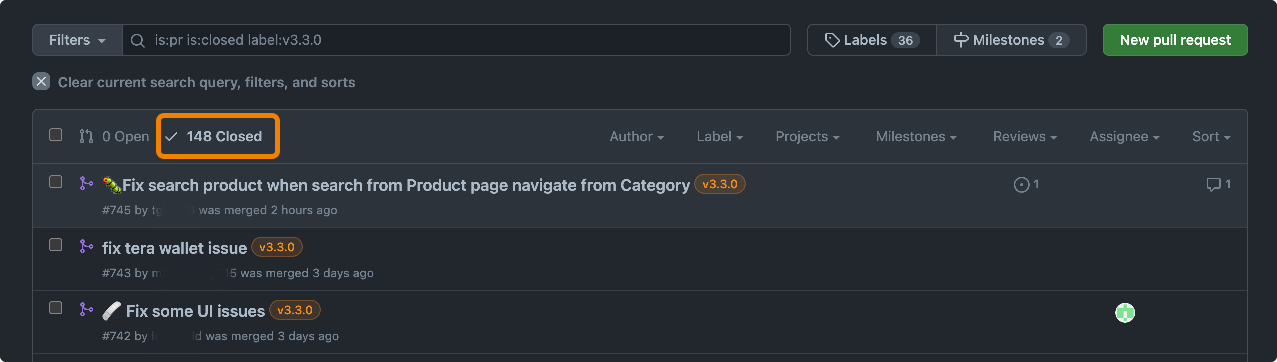Screen dimensions: 1277x362
Task: Click merged icon for tera wallet PR
Action: 86,247
